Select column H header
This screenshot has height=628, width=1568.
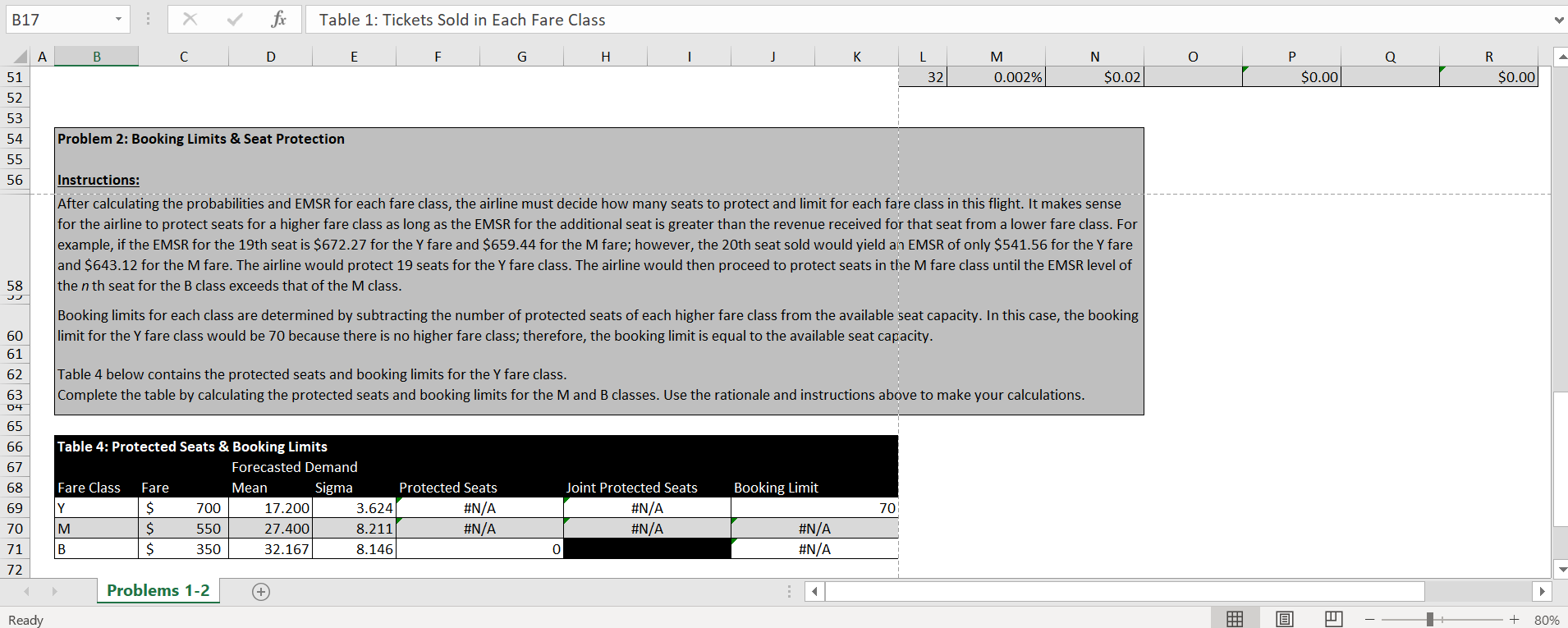606,57
